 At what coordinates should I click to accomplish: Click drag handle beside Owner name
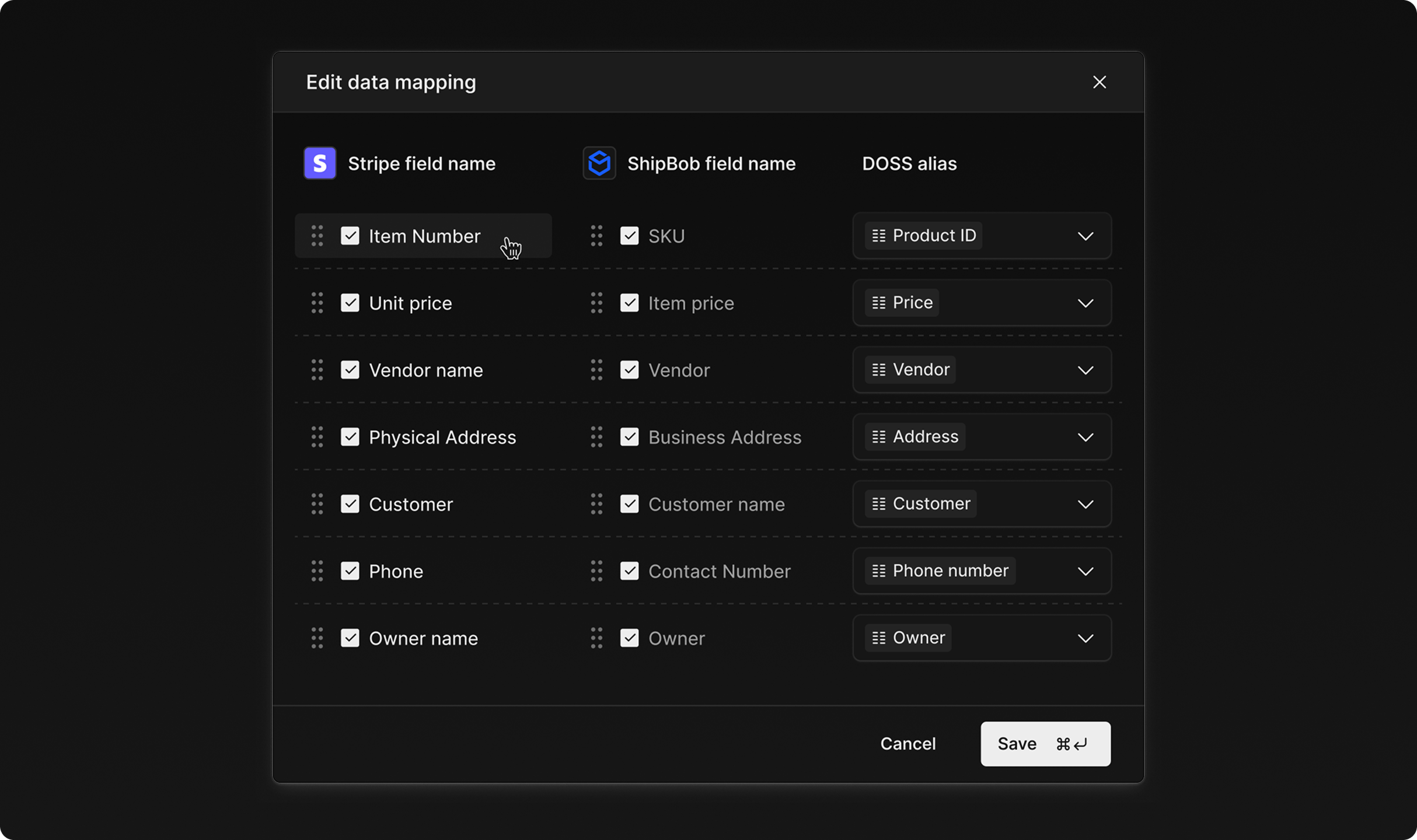[317, 638]
